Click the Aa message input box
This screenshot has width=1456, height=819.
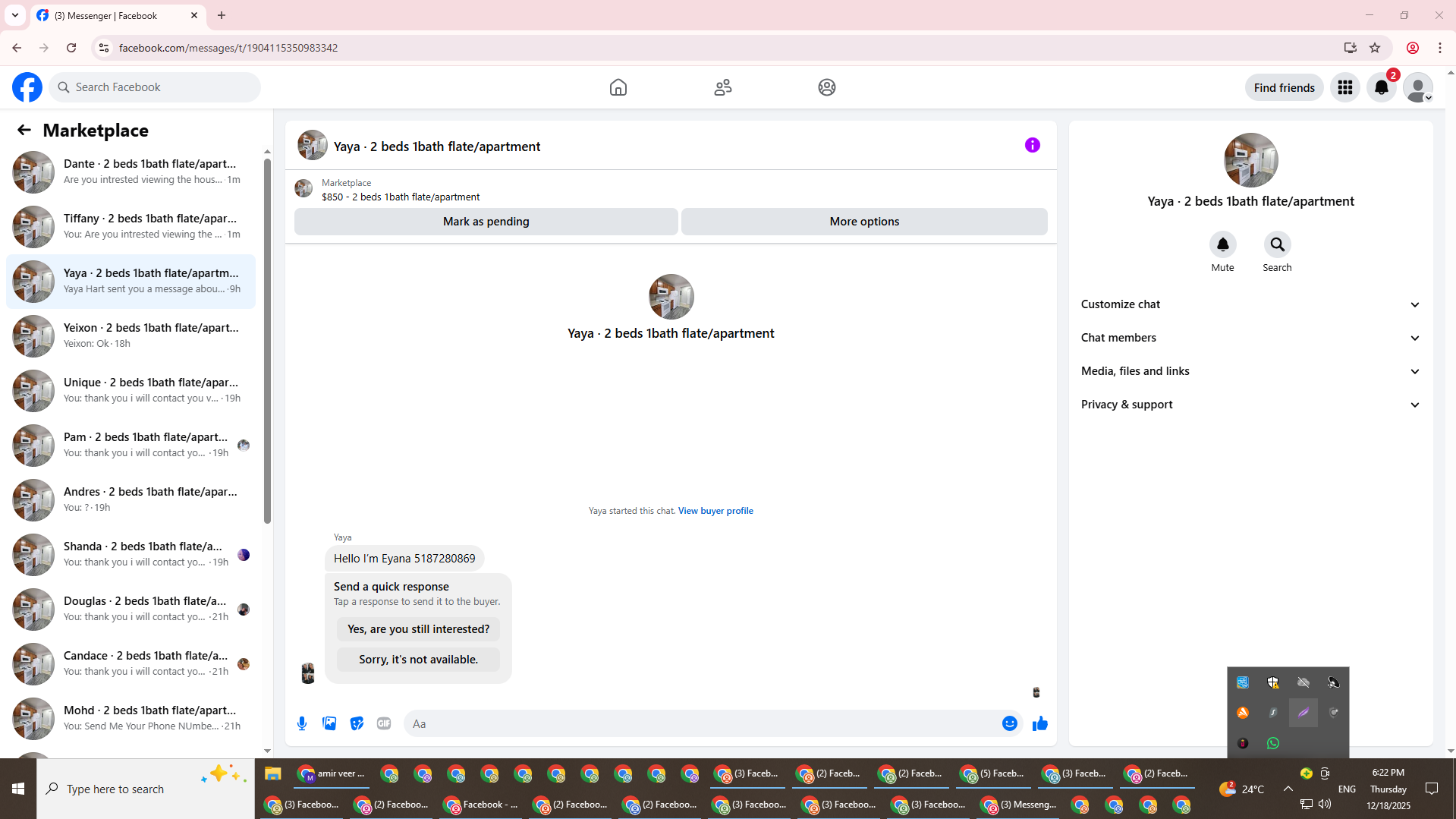tap(702, 723)
